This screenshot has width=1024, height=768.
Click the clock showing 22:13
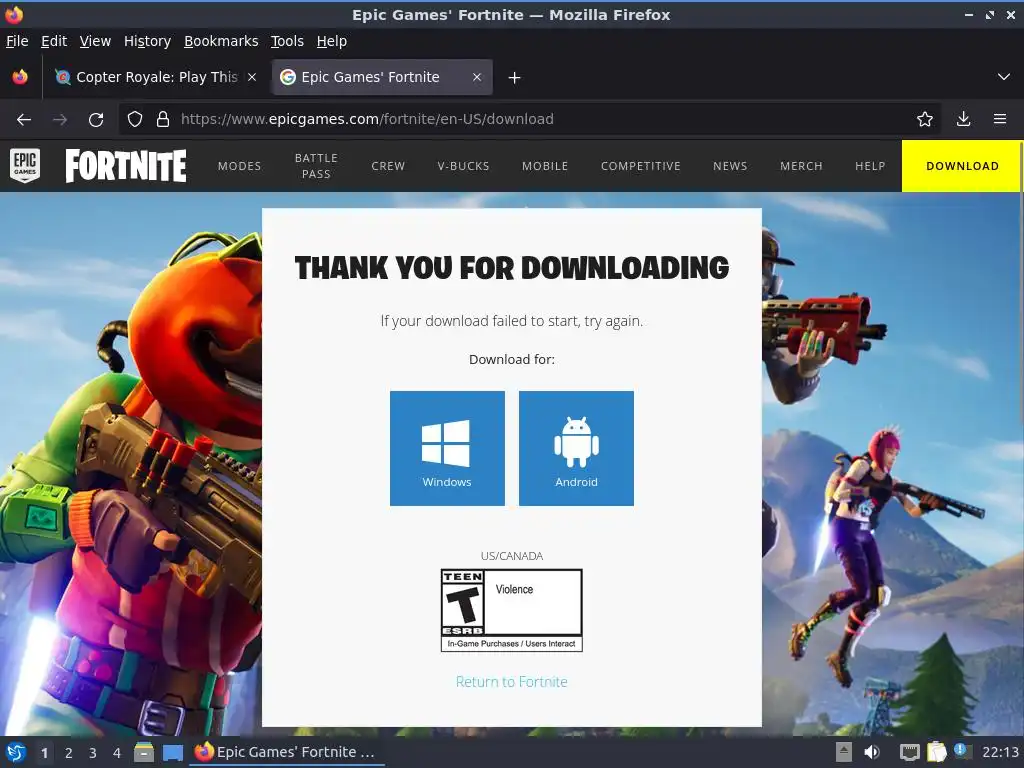pos(1000,752)
